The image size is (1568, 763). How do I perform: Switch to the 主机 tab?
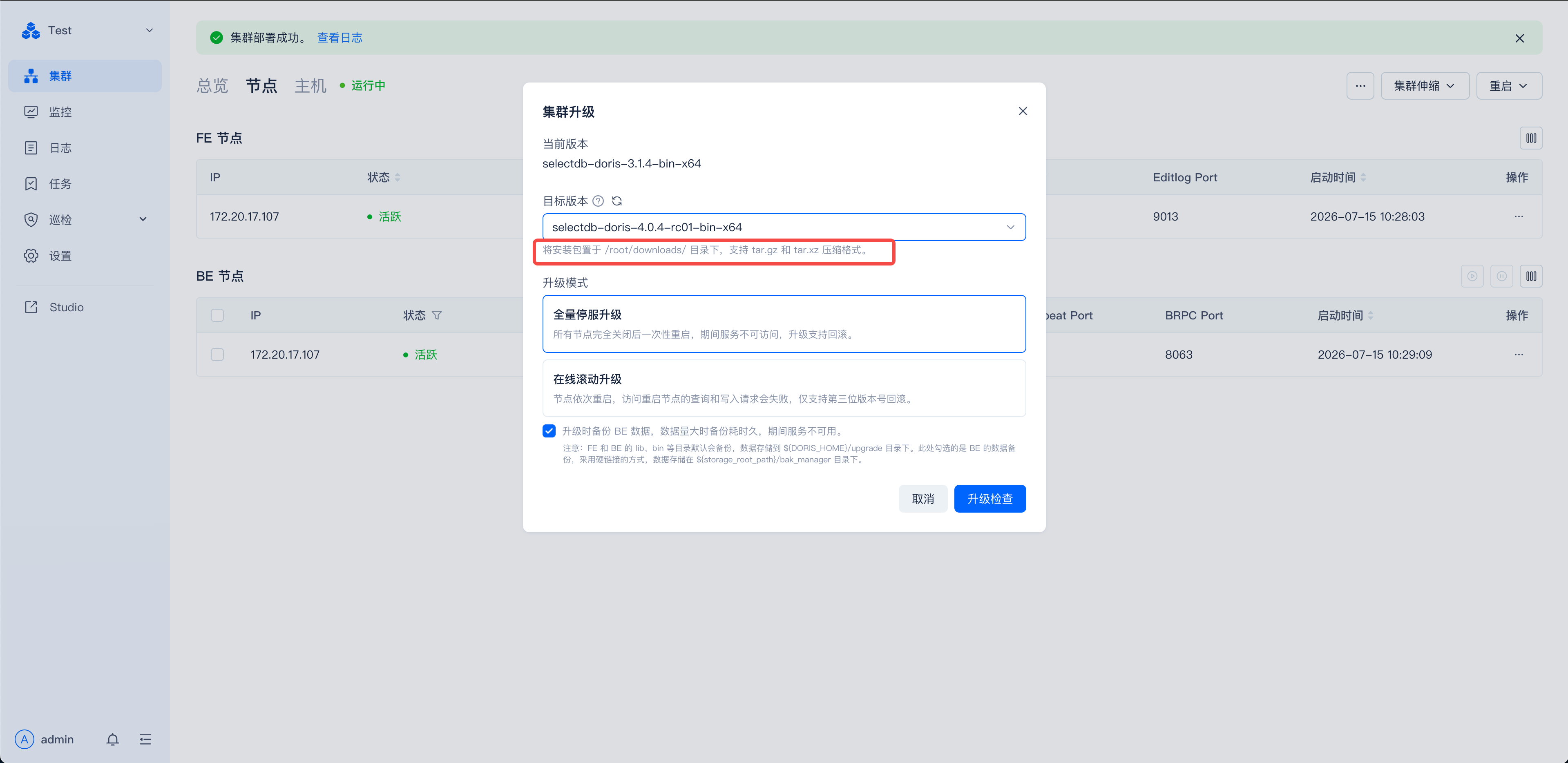tap(310, 86)
